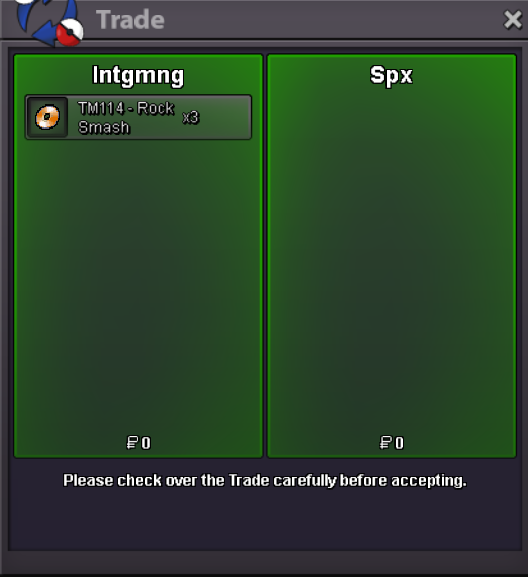Click the empty area of Spx's offer panel
Screen dimensions: 528x577
point(392,258)
